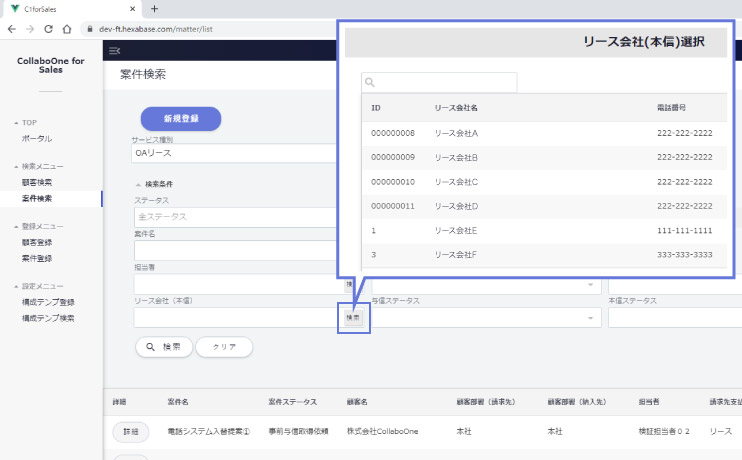Collapse the 検索条件 section
Viewport: 742px width, 460px height.
[x=138, y=184]
